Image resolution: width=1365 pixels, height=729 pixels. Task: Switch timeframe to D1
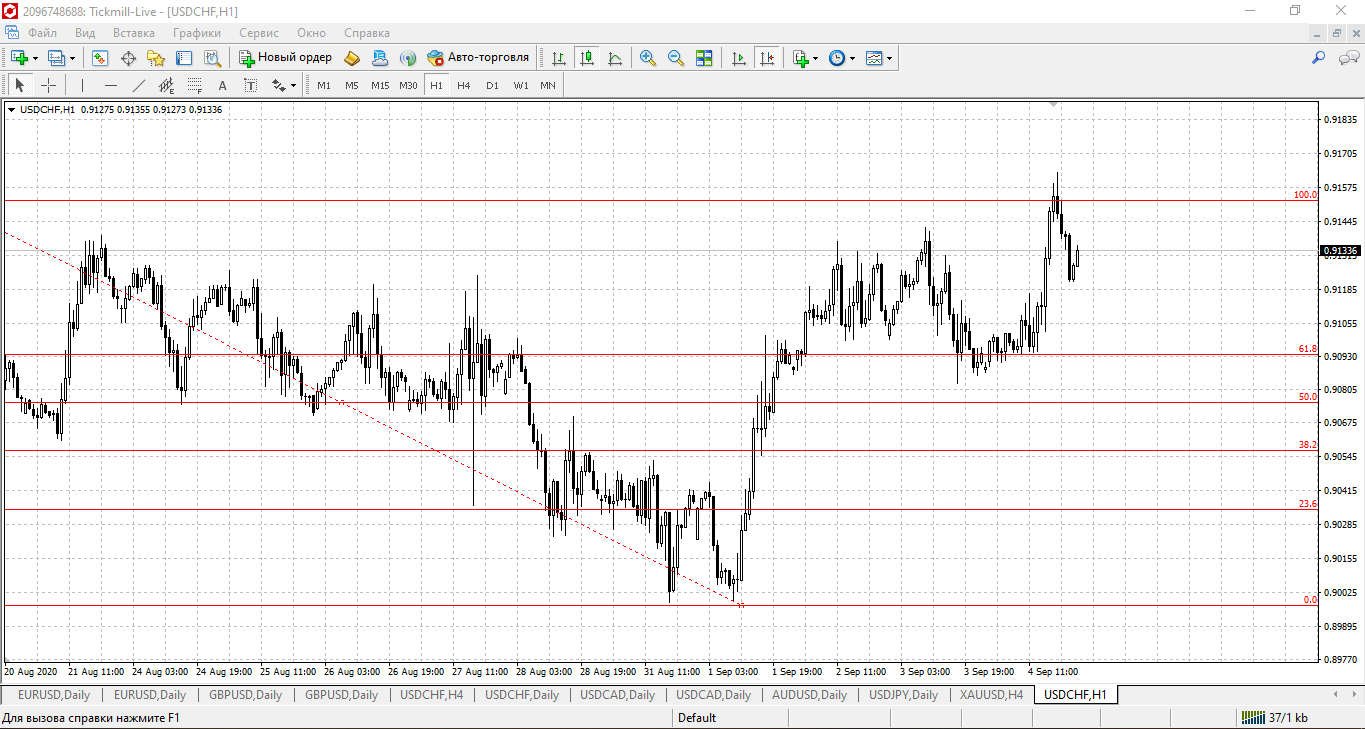(492, 85)
